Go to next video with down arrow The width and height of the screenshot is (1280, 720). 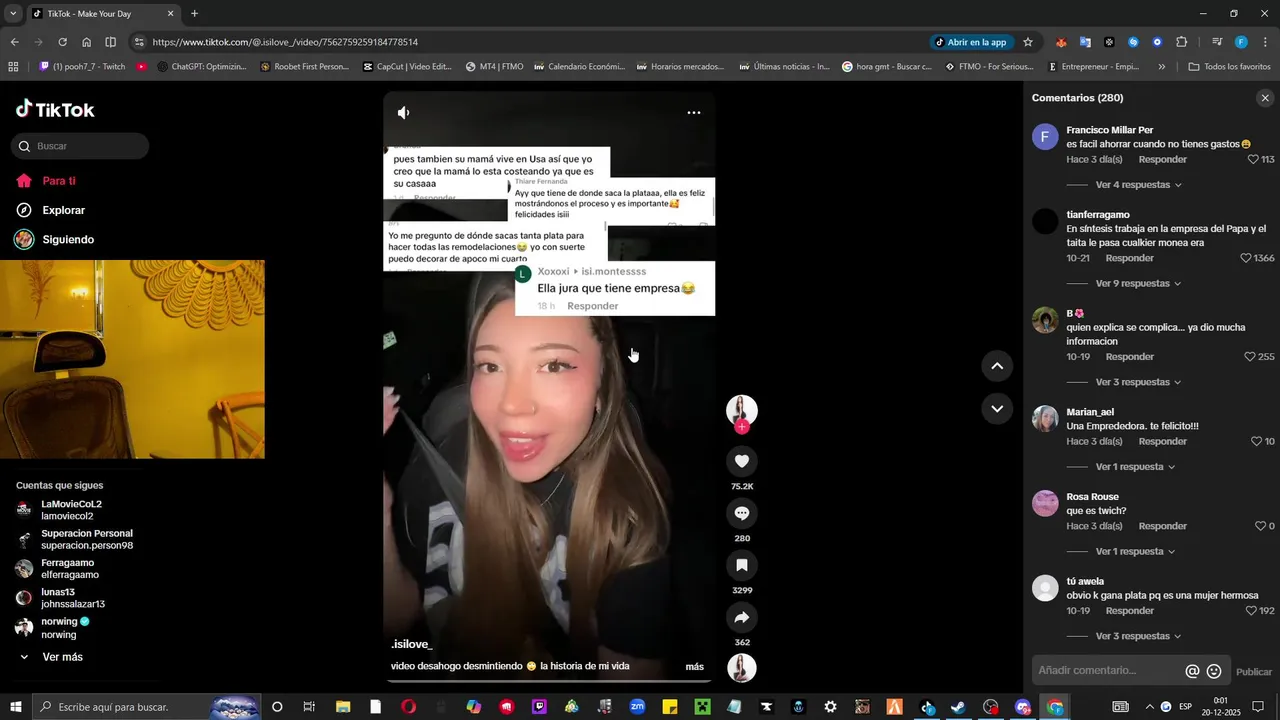tap(997, 408)
